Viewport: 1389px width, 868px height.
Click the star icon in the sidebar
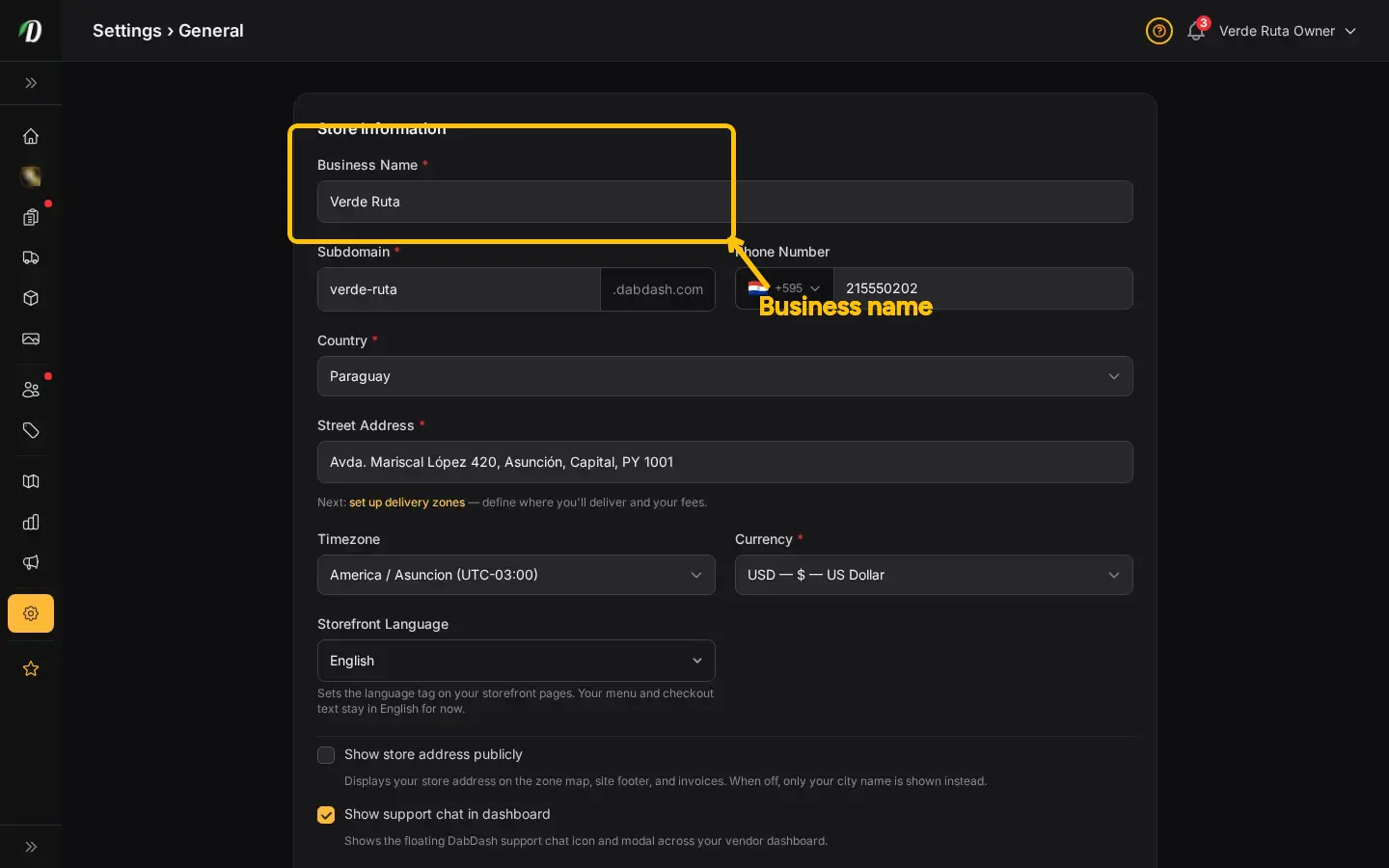point(31,668)
